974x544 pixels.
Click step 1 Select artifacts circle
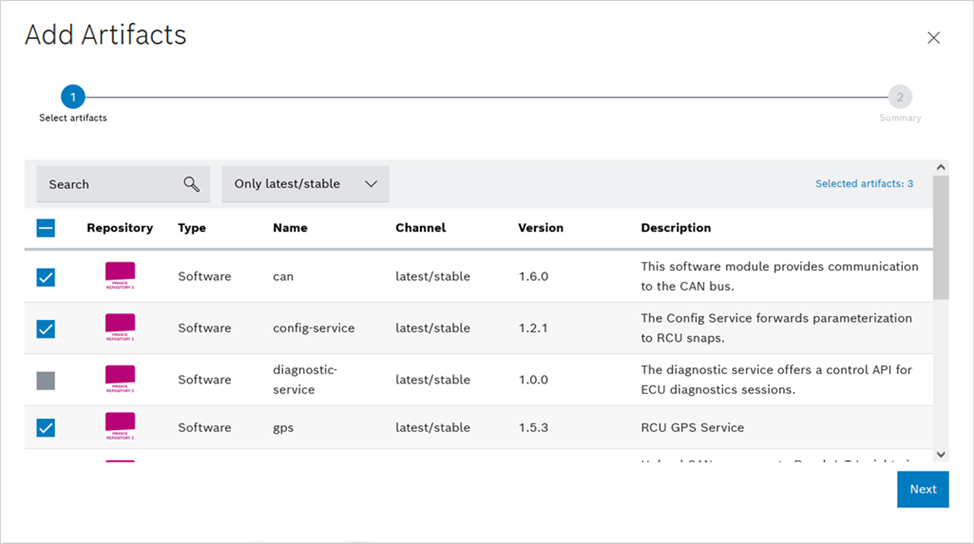73,97
